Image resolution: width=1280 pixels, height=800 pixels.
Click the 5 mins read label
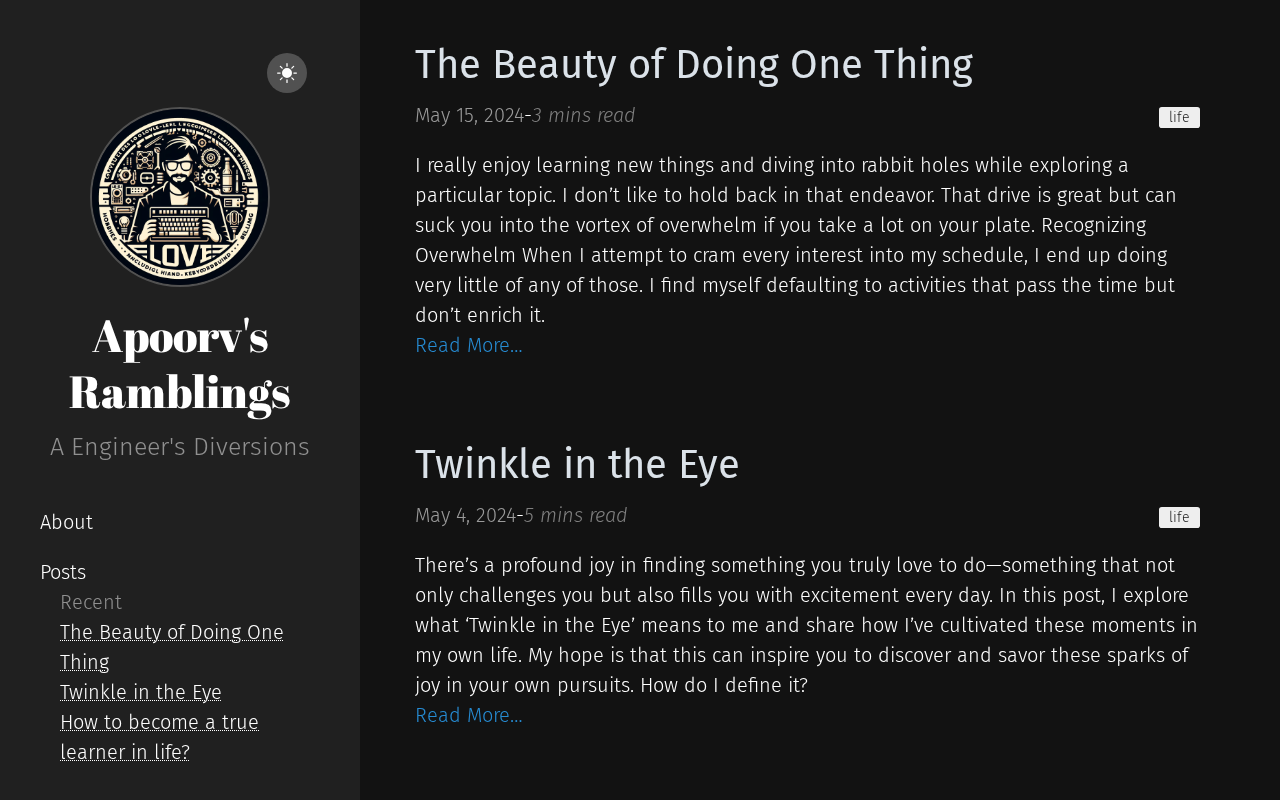pos(576,516)
